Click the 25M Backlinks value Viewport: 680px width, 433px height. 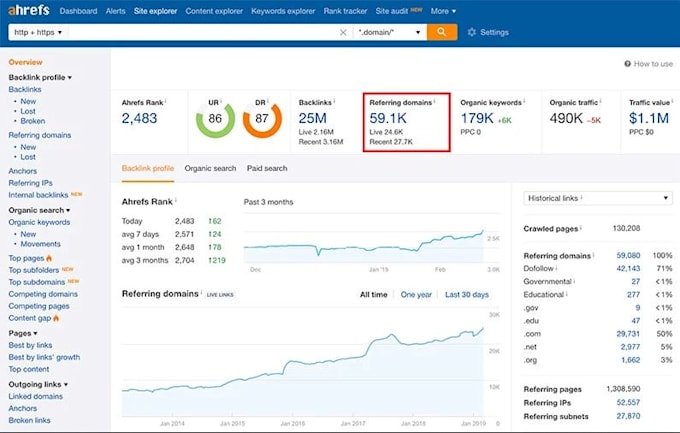[x=313, y=118]
